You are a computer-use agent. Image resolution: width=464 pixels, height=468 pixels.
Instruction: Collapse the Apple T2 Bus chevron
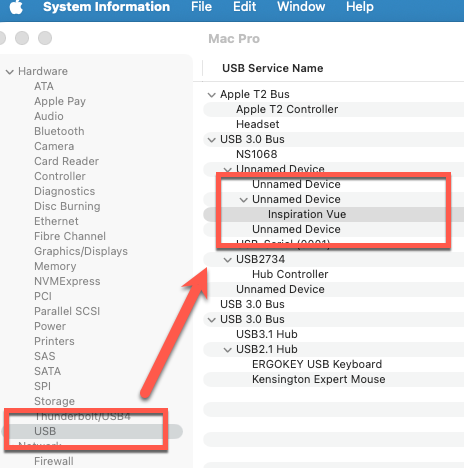point(211,95)
